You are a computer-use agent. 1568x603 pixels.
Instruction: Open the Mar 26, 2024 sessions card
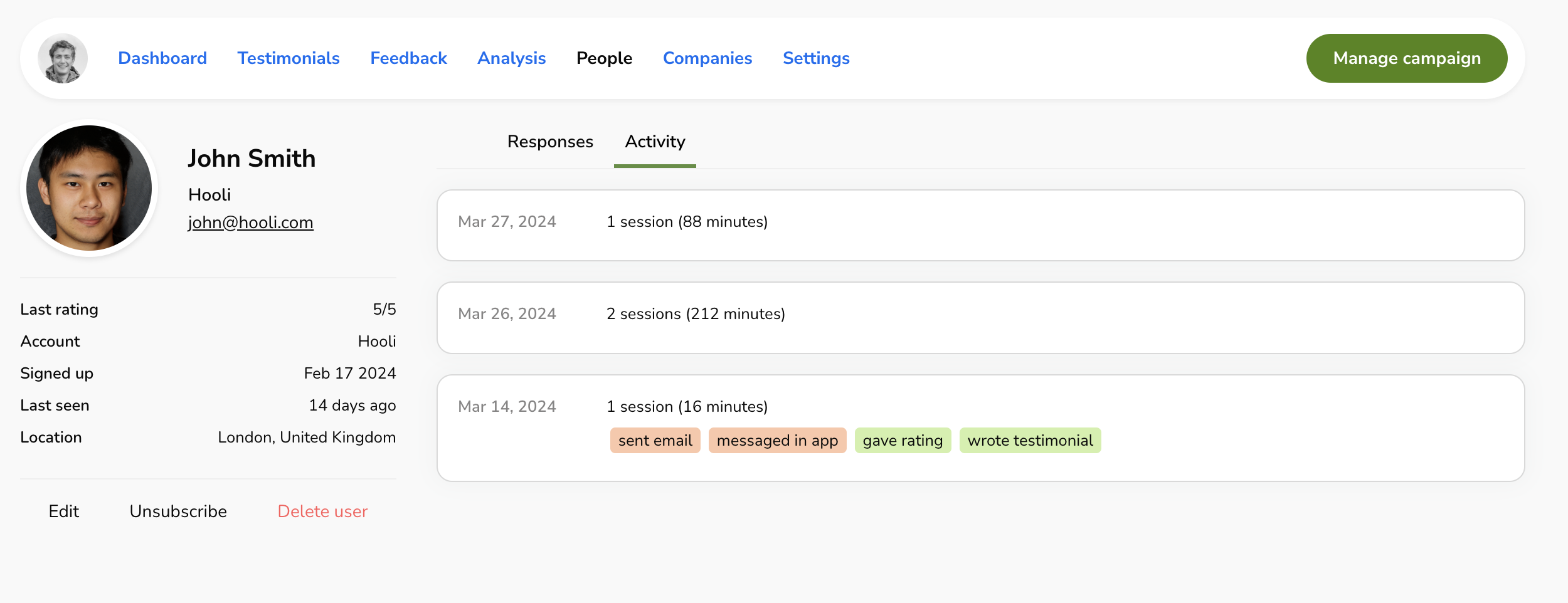tap(980, 317)
